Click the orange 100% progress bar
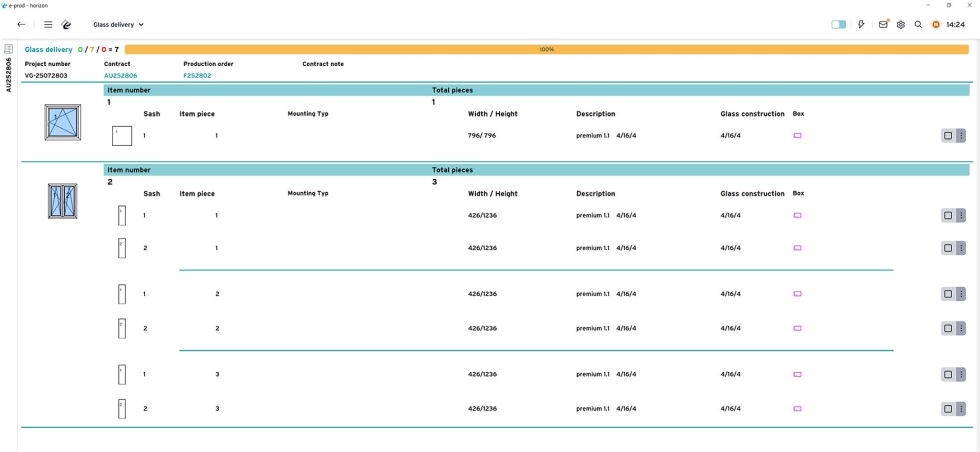 (x=547, y=49)
